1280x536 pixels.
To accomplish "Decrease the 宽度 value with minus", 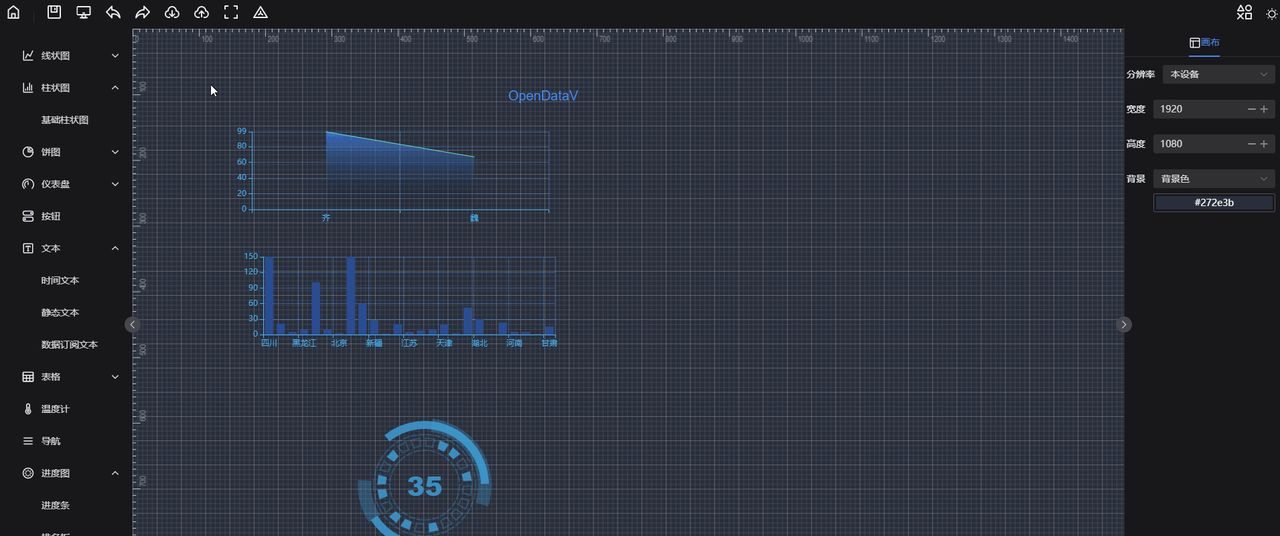I will (1252, 109).
